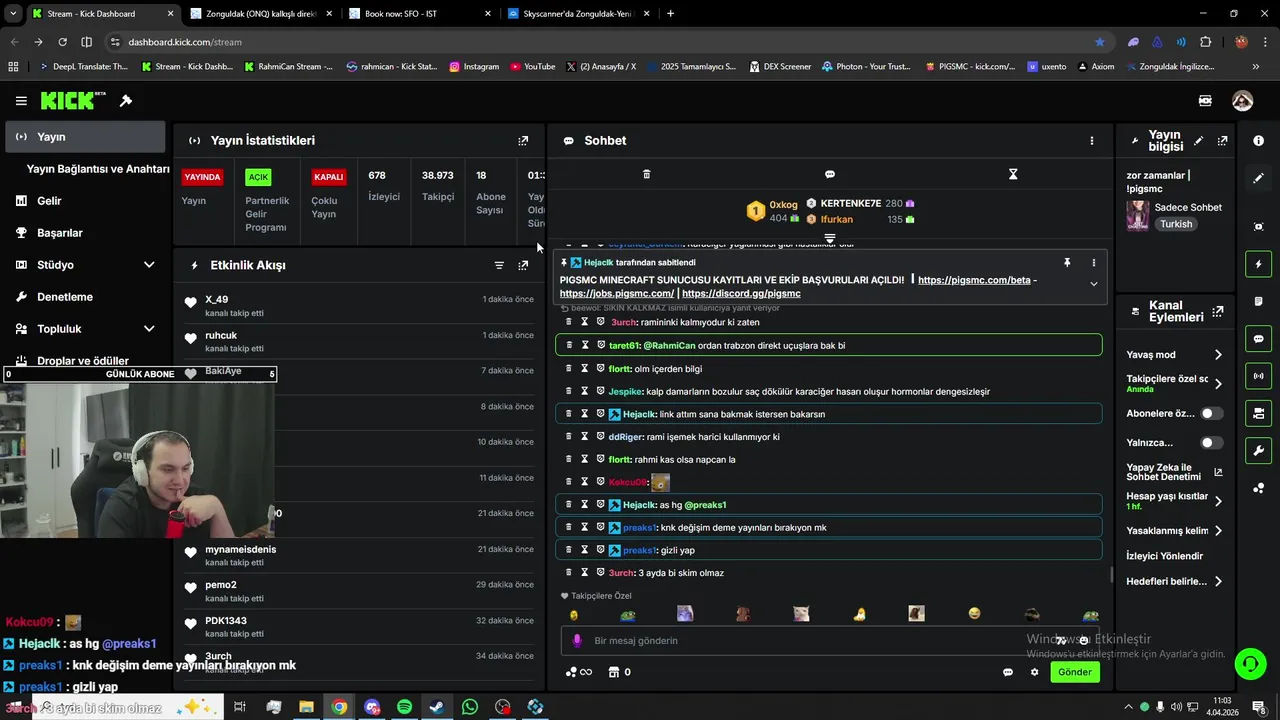This screenshot has width=1280, height=720.
Task: Pop out the Etkinlik Akışı panel
Action: (x=523, y=265)
